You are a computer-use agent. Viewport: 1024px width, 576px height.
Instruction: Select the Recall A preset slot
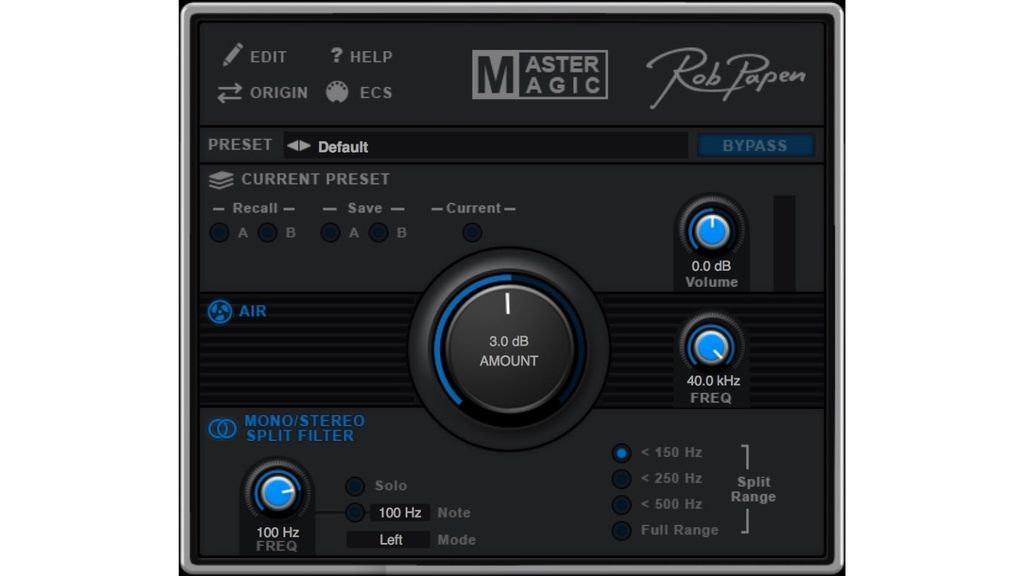coord(220,232)
